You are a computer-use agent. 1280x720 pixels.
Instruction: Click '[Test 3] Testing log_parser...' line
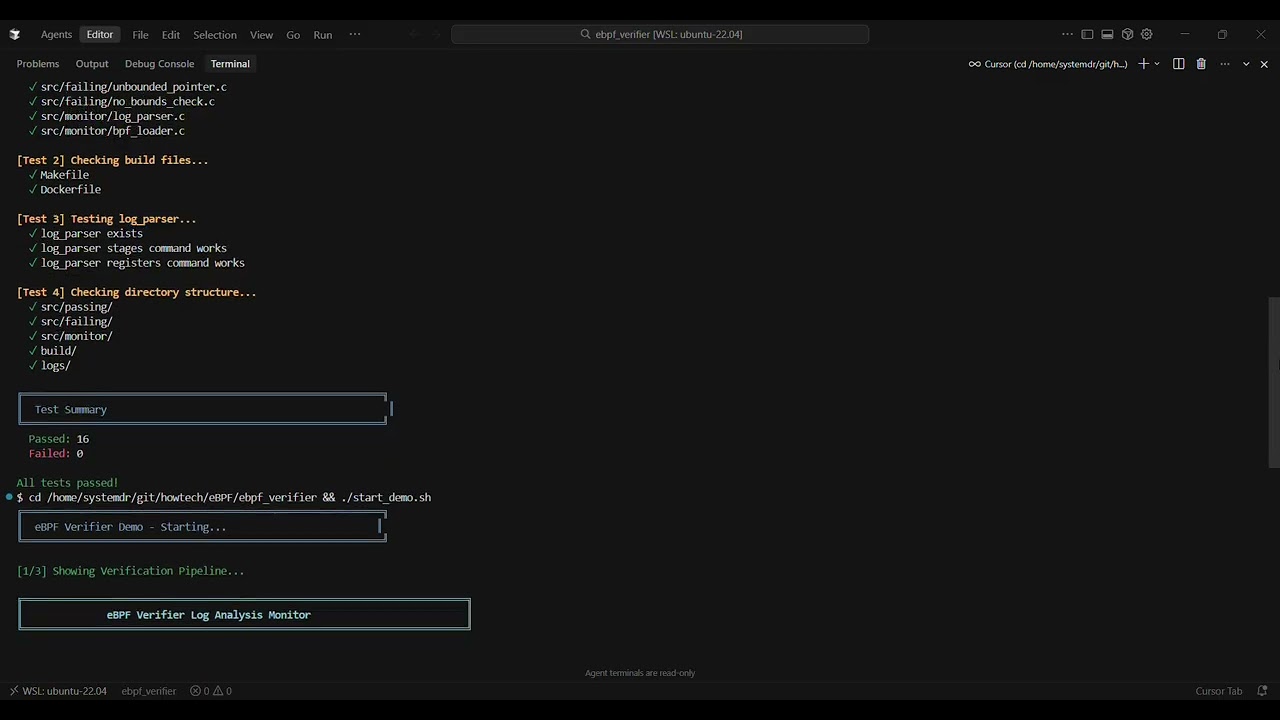[x=106, y=219]
